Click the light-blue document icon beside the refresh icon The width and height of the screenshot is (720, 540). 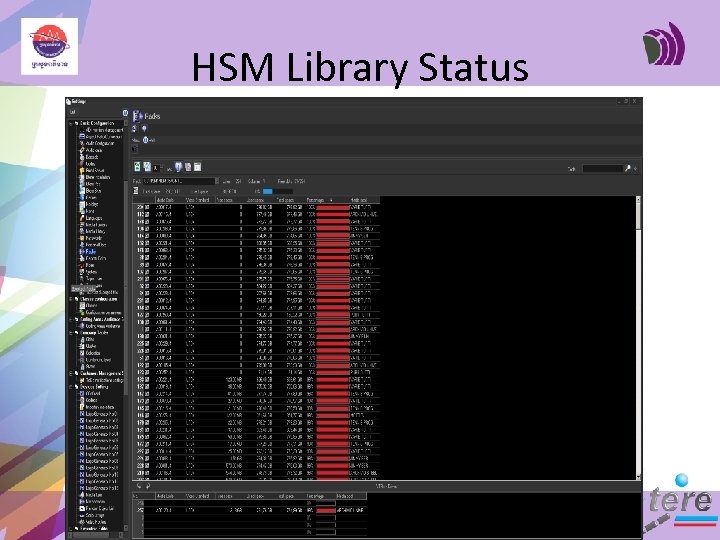[x=147, y=167]
